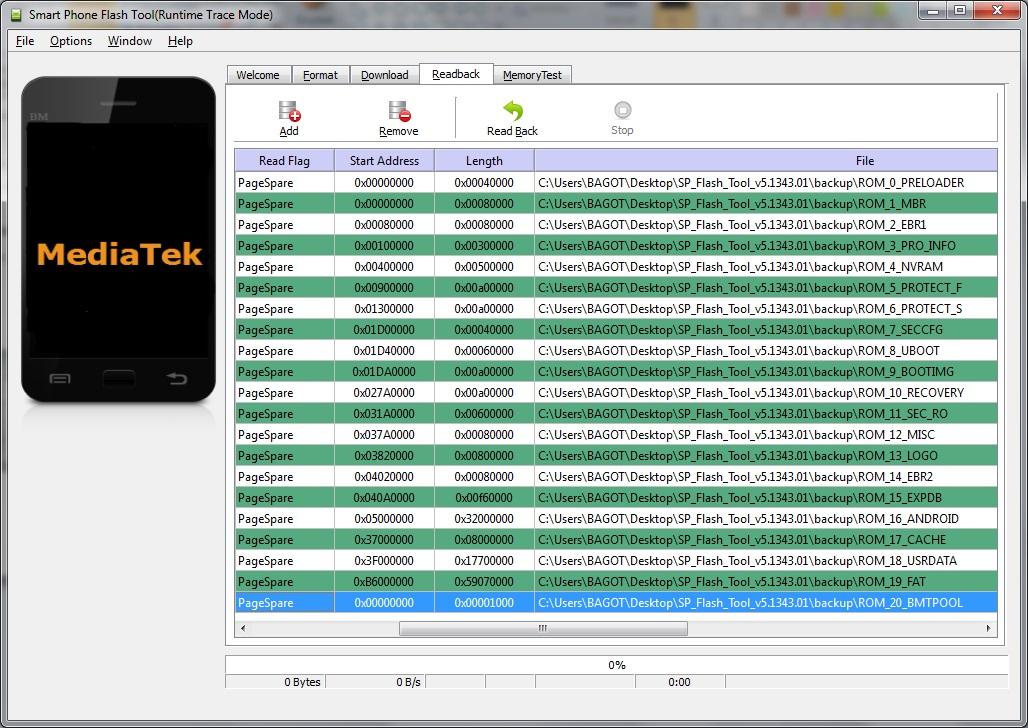The image size is (1028, 728).
Task: Open the Help menu
Action: click(x=180, y=41)
